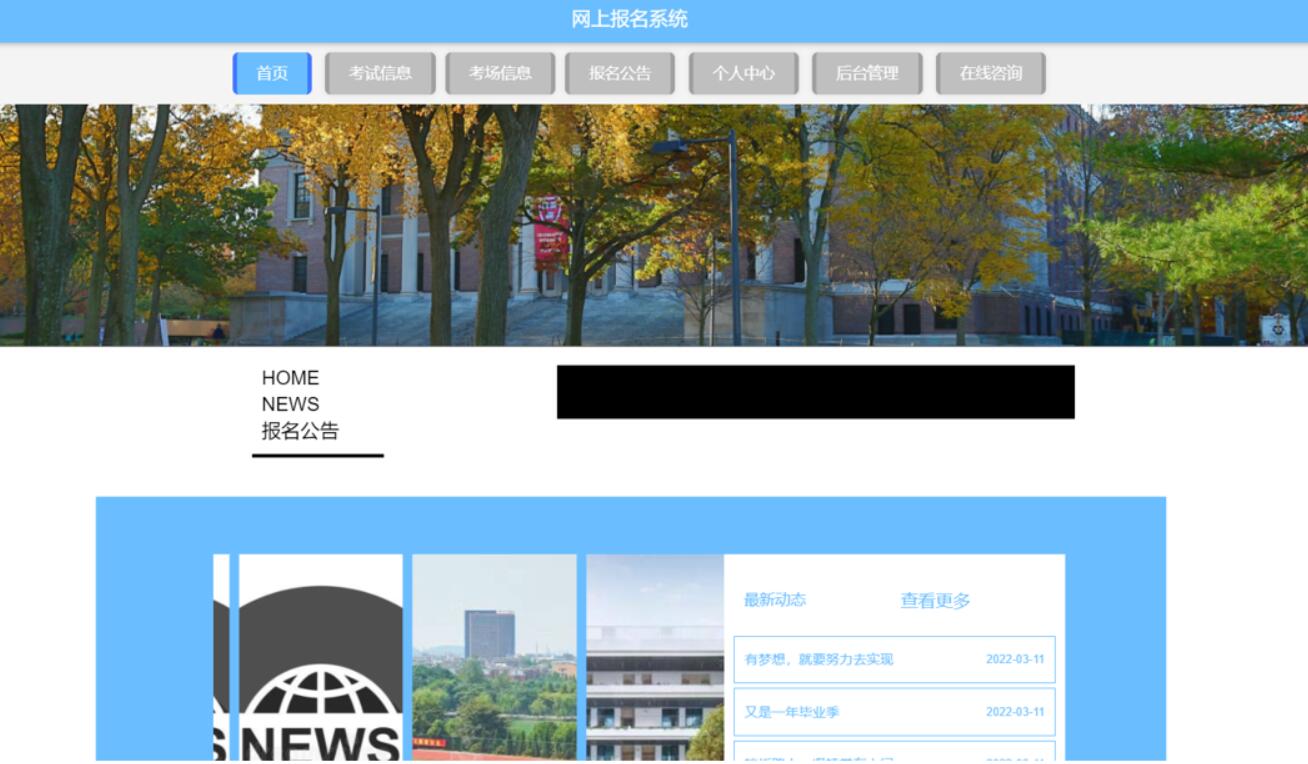This screenshot has width=1308, height=764.
Task: Select the 首页 navigation tab
Action: click(272, 72)
